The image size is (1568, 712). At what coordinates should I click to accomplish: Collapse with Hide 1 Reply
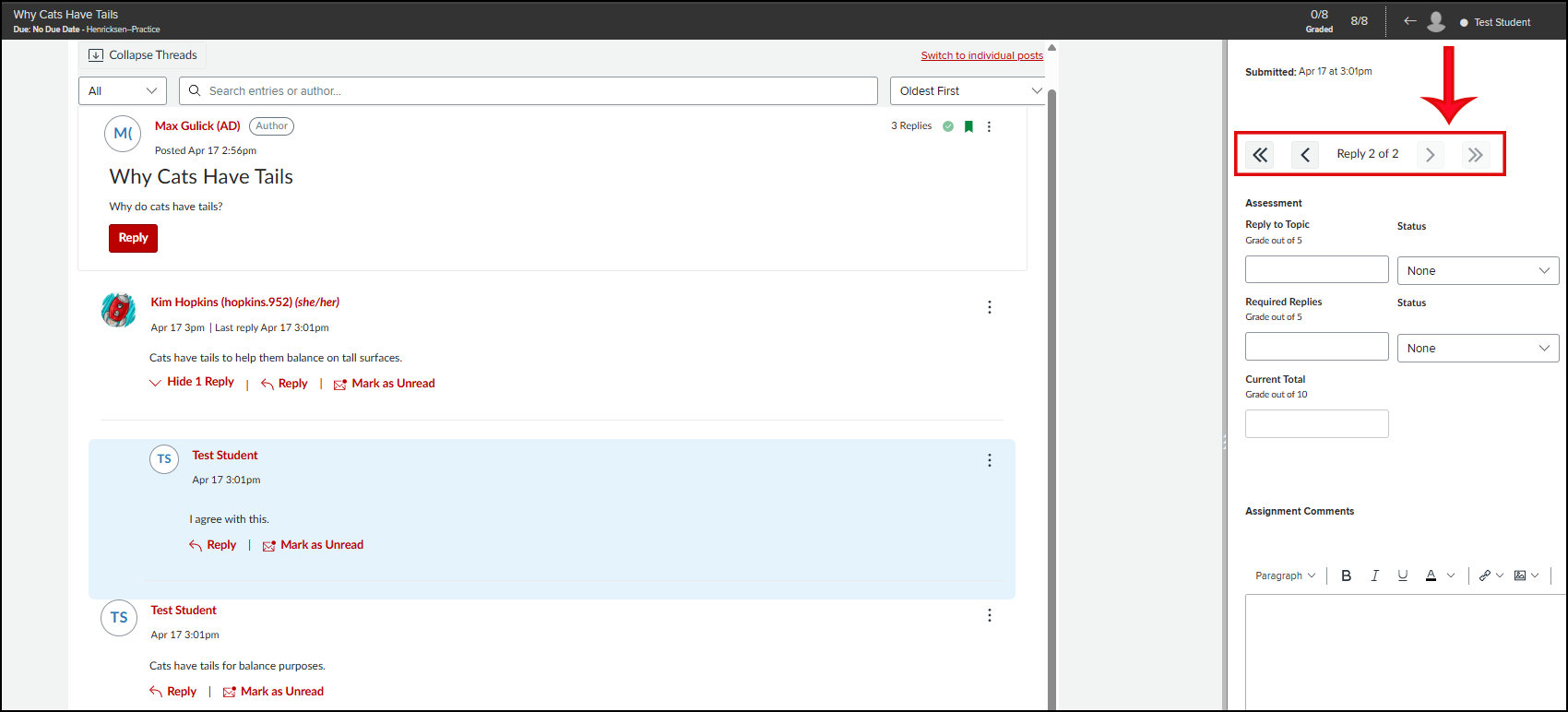192,382
